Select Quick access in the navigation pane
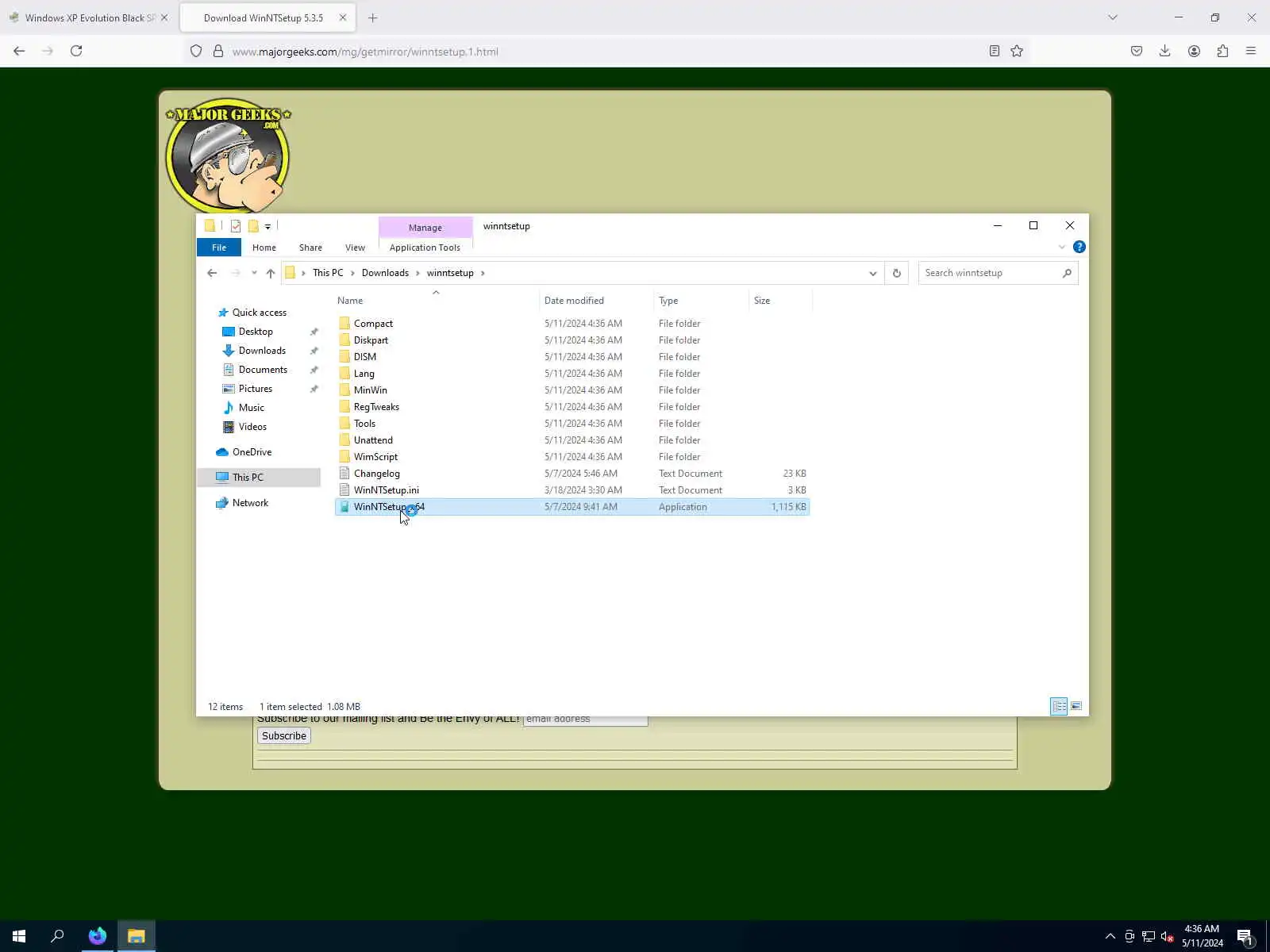The height and width of the screenshot is (952, 1270). [260, 313]
